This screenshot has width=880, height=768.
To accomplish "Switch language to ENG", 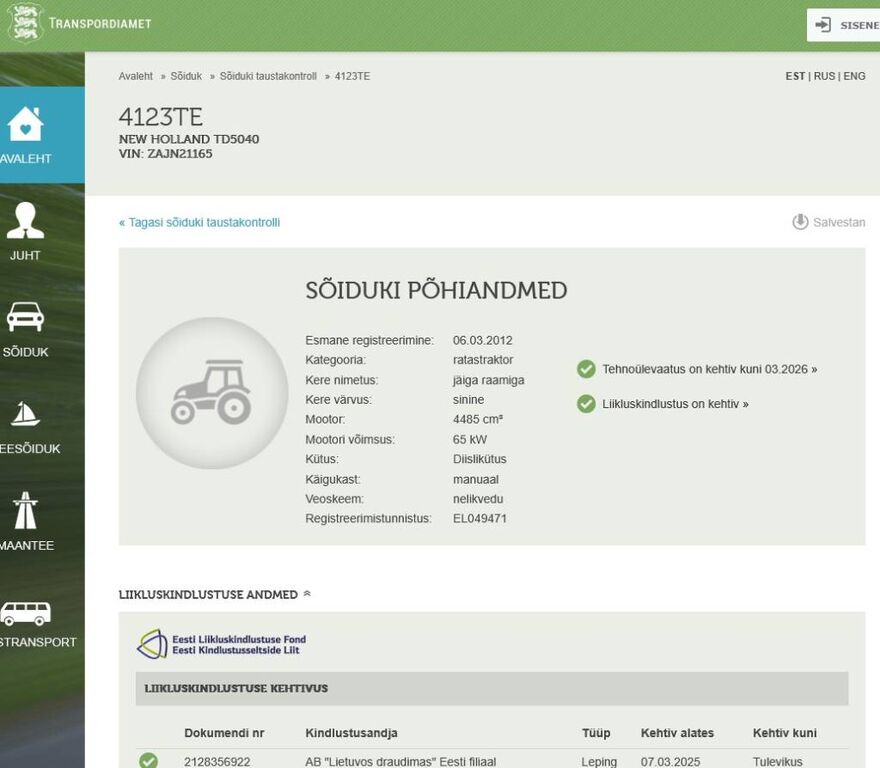I will click(x=854, y=76).
